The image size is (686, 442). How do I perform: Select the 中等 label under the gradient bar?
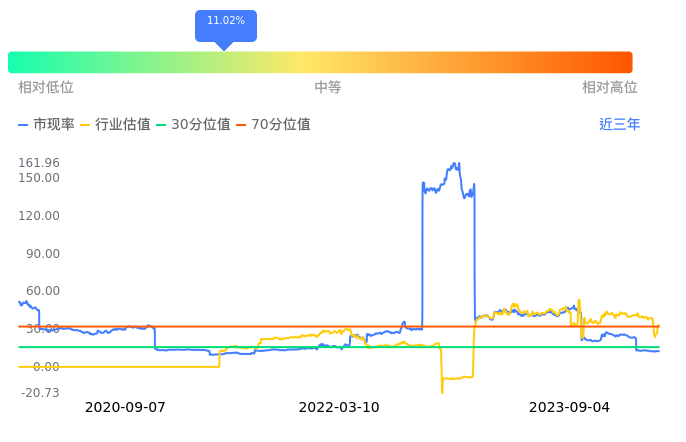point(328,88)
